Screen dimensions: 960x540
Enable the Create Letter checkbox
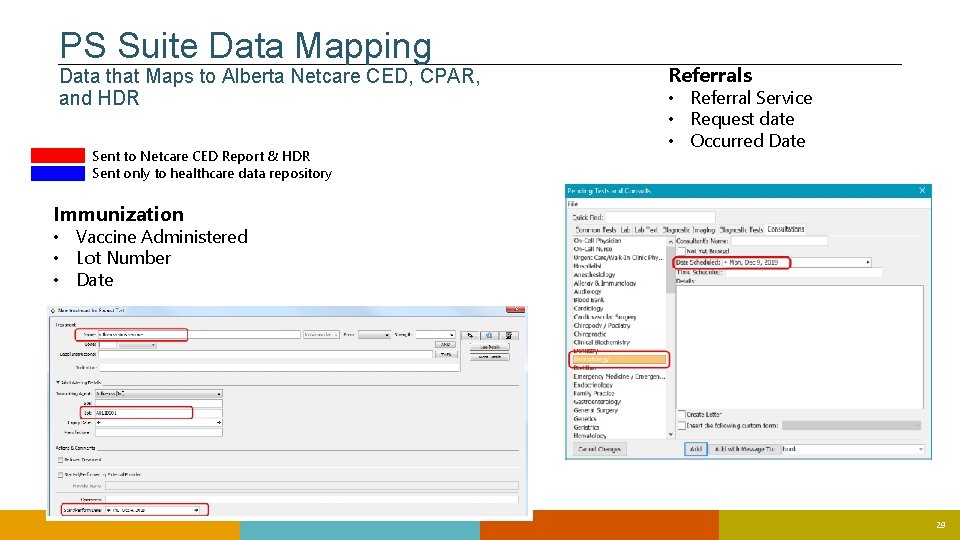[681, 414]
